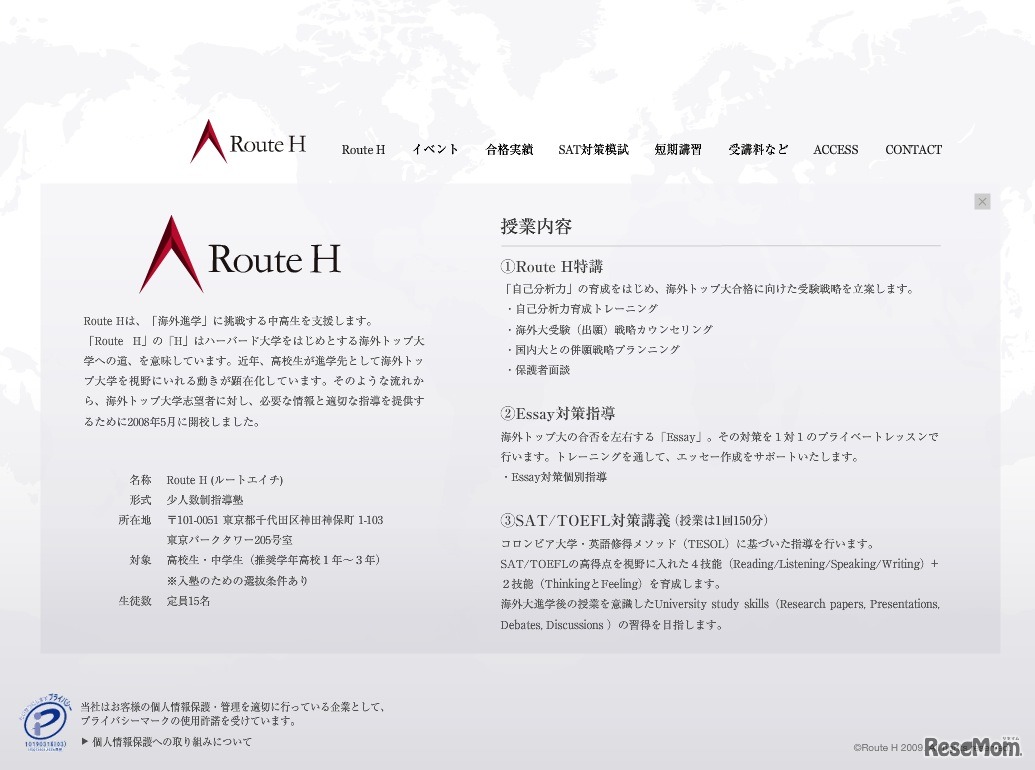
Task: Click the ©Route H 2009 copyright text
Action: click(x=888, y=748)
